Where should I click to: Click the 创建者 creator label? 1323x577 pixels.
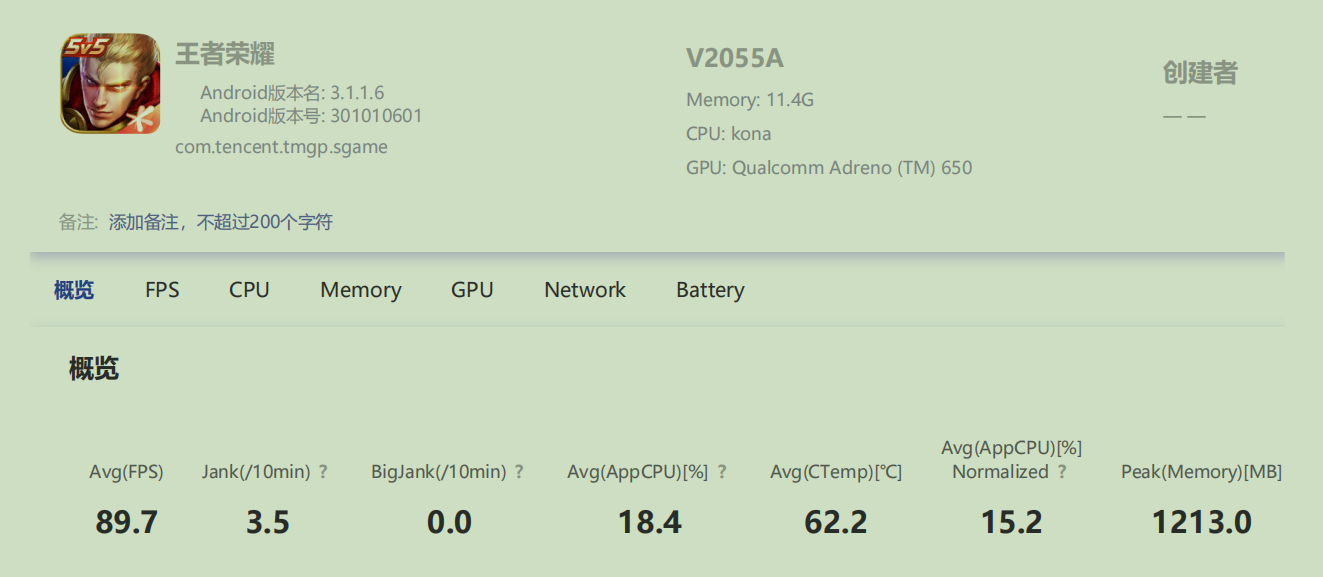click(x=1200, y=73)
